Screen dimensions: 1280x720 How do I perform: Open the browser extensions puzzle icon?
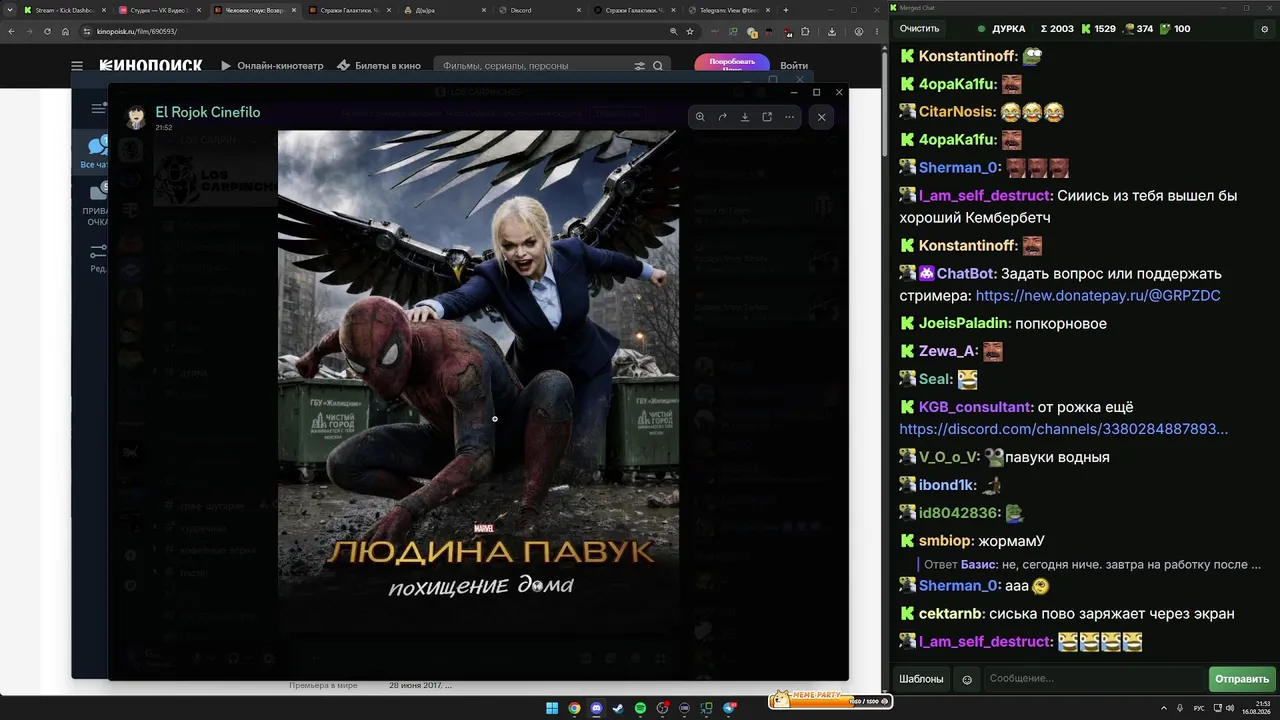[x=805, y=31]
